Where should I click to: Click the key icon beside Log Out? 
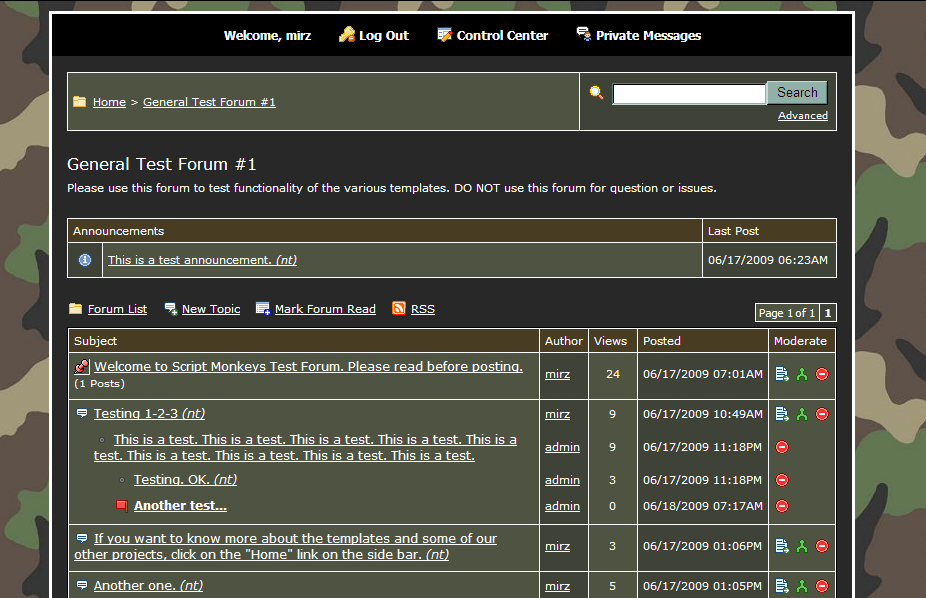point(347,35)
